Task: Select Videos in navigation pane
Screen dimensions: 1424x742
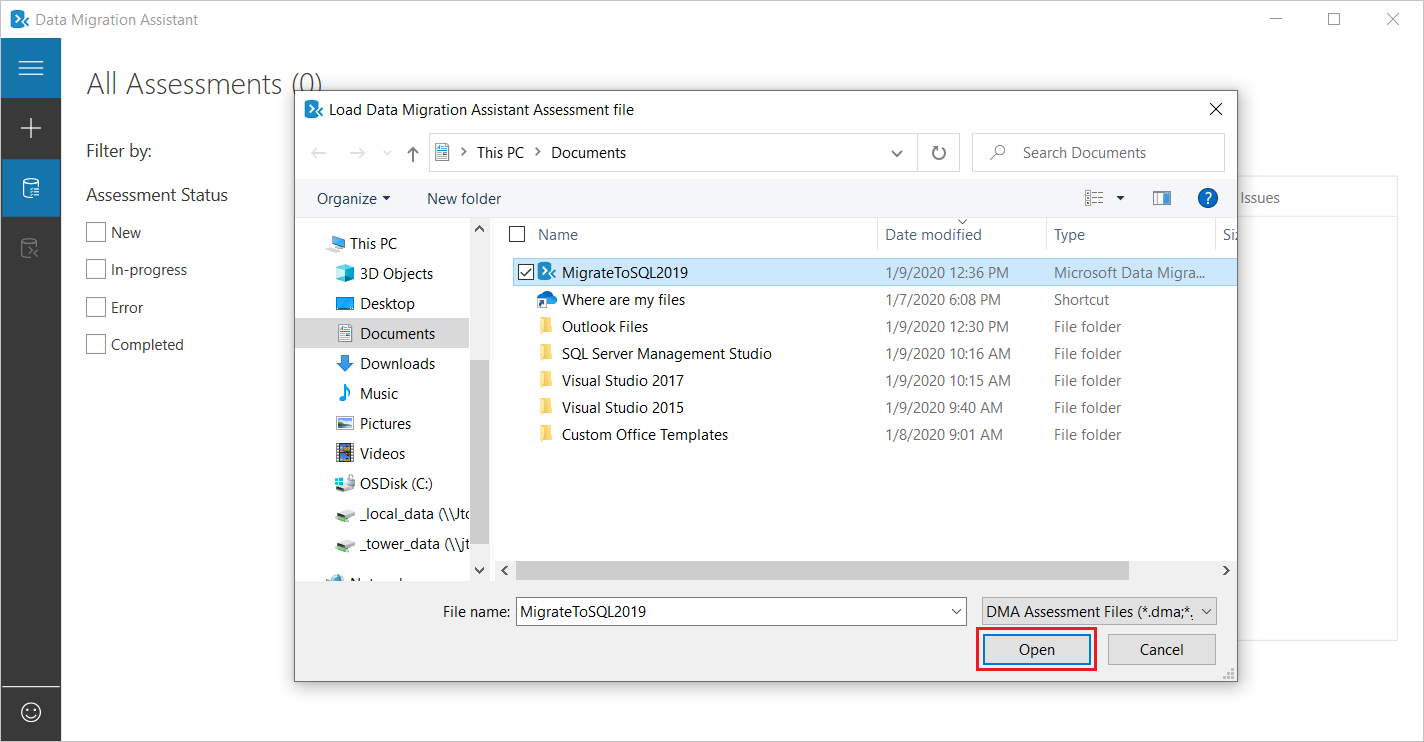Action: pos(382,453)
